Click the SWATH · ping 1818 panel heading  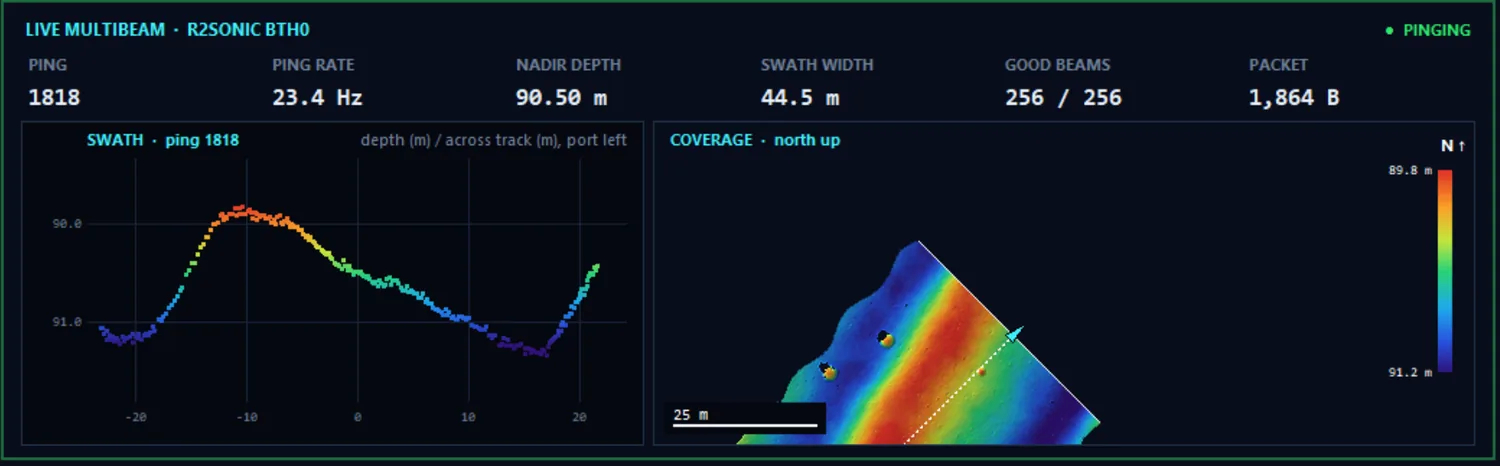coord(163,140)
